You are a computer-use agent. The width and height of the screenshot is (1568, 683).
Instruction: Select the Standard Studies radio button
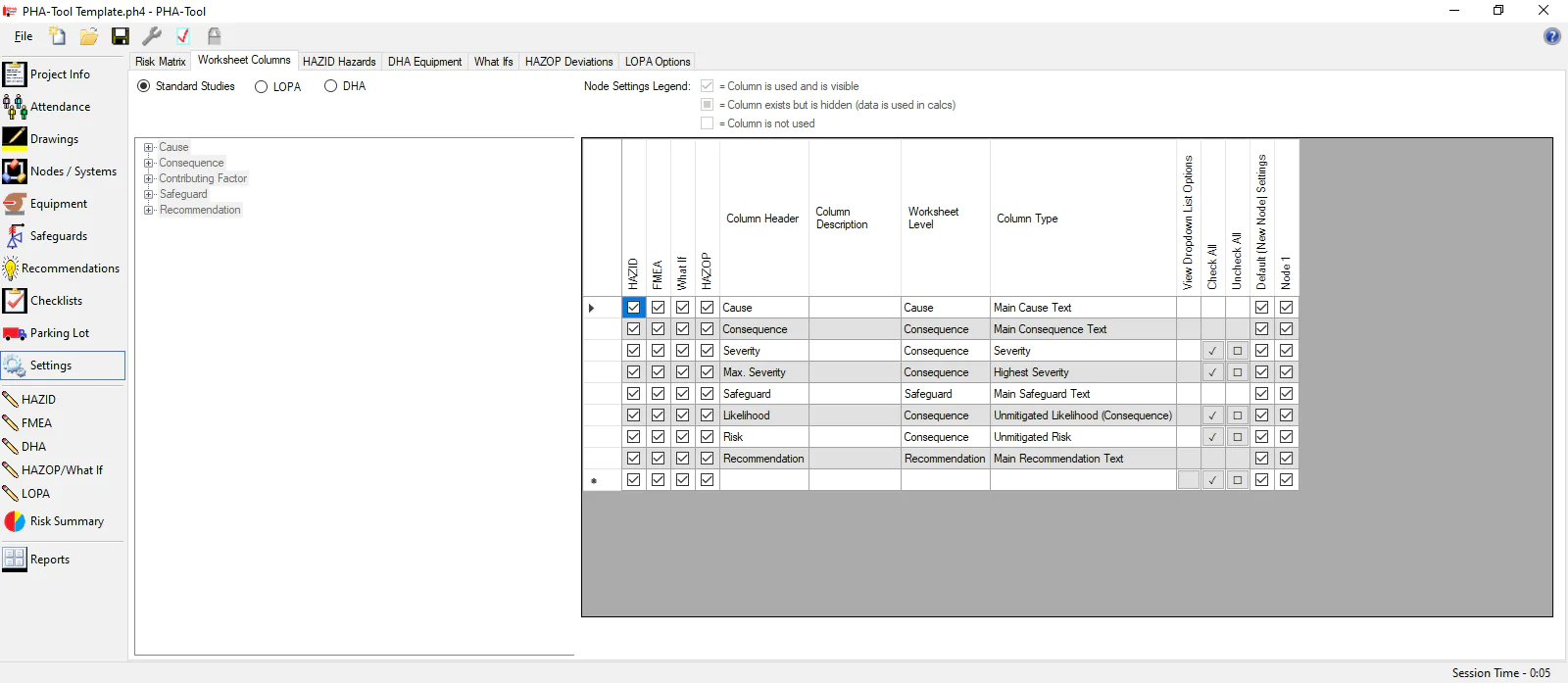(x=144, y=86)
